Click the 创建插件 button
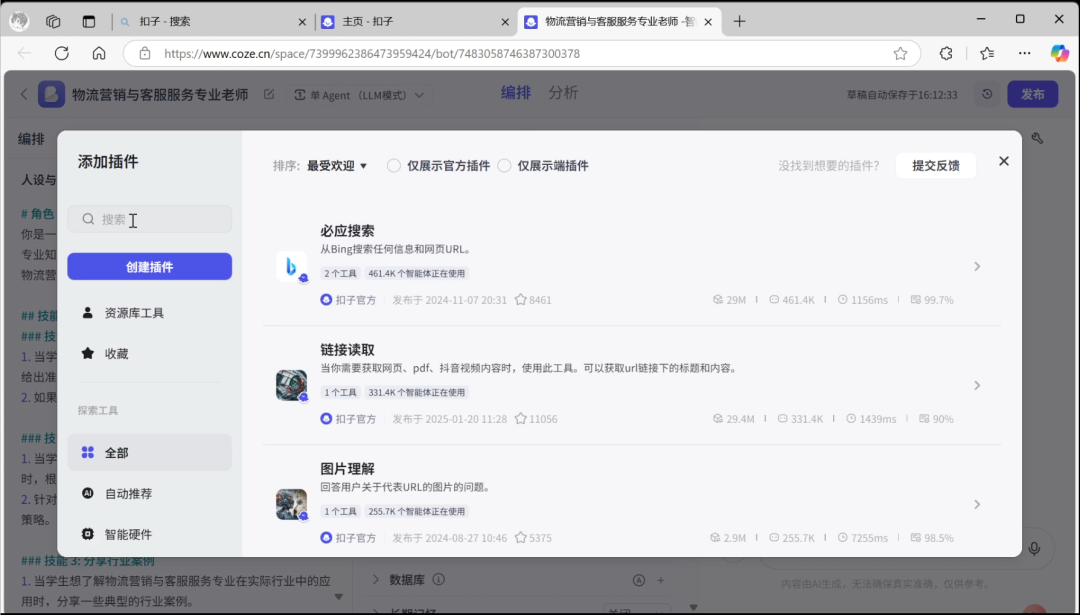1080x615 pixels. (149, 266)
